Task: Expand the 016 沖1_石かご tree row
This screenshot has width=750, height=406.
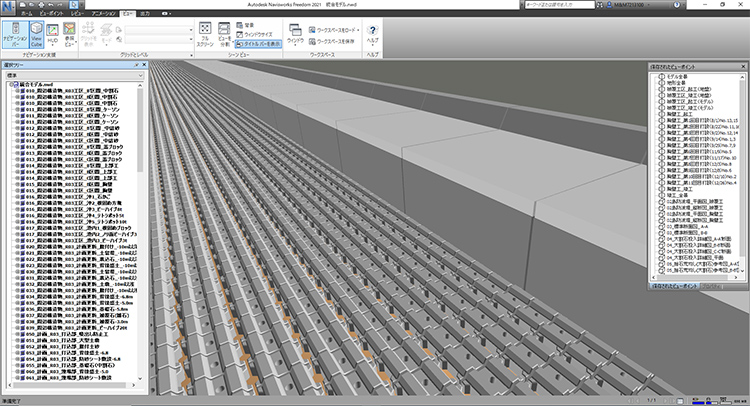Action: 17,197
